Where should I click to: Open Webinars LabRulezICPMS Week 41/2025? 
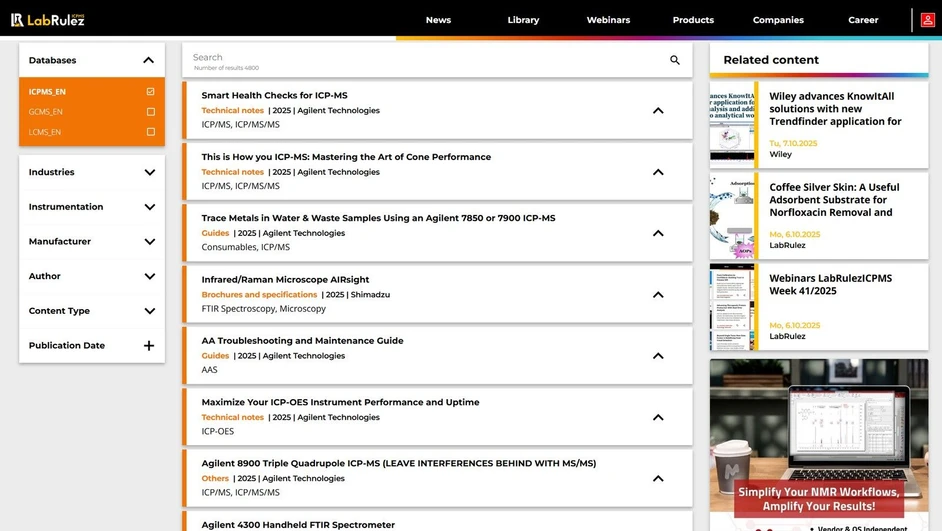click(x=830, y=285)
